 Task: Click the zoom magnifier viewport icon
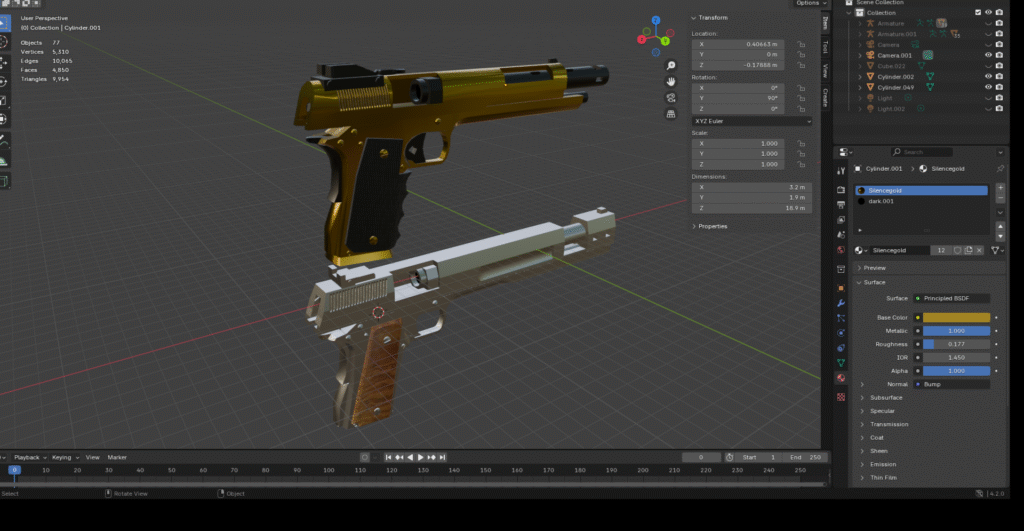[672, 63]
